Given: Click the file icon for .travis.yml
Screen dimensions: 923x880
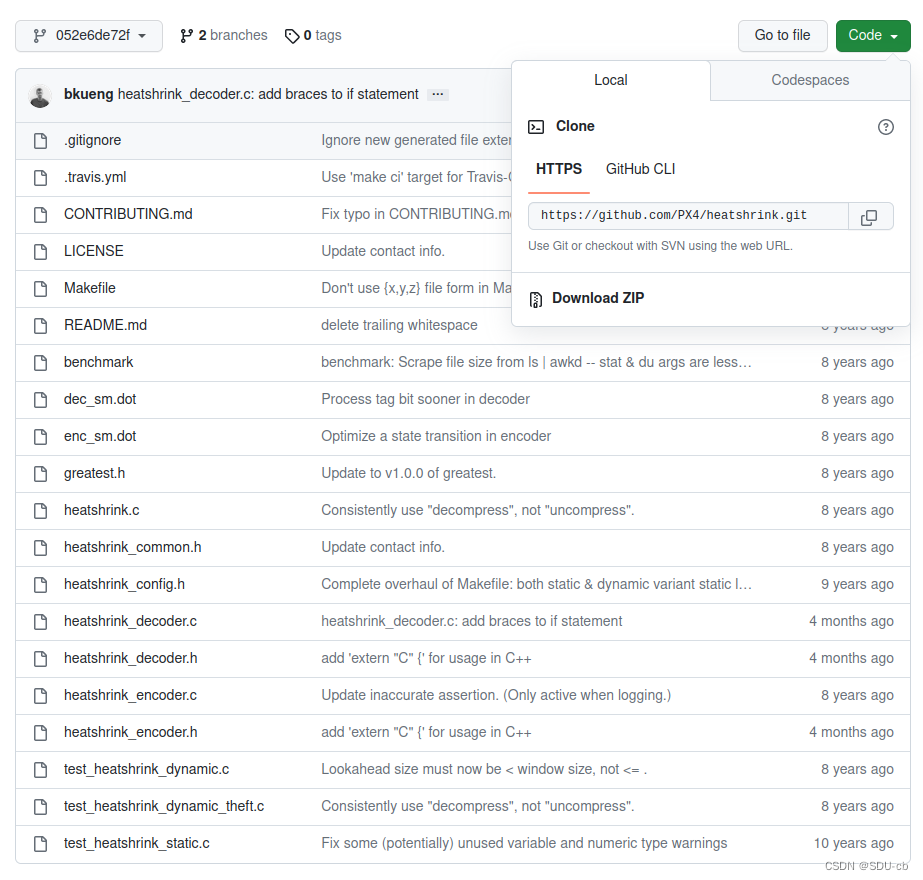Looking at the screenshot, I should click(x=41, y=178).
